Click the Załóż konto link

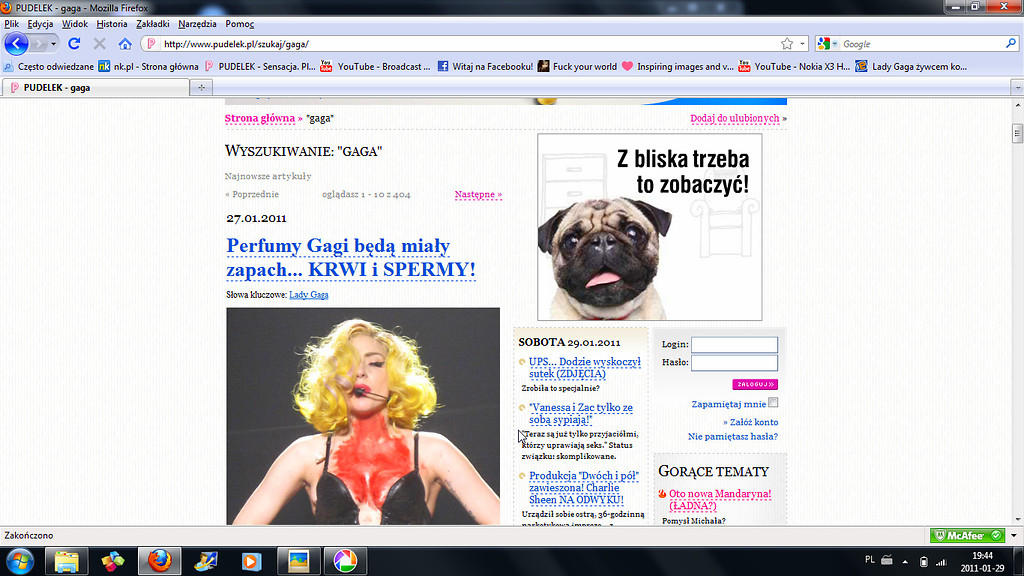coord(754,422)
